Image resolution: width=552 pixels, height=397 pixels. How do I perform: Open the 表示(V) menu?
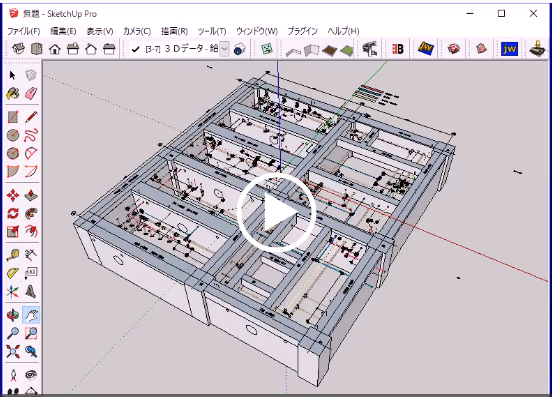pos(100,31)
